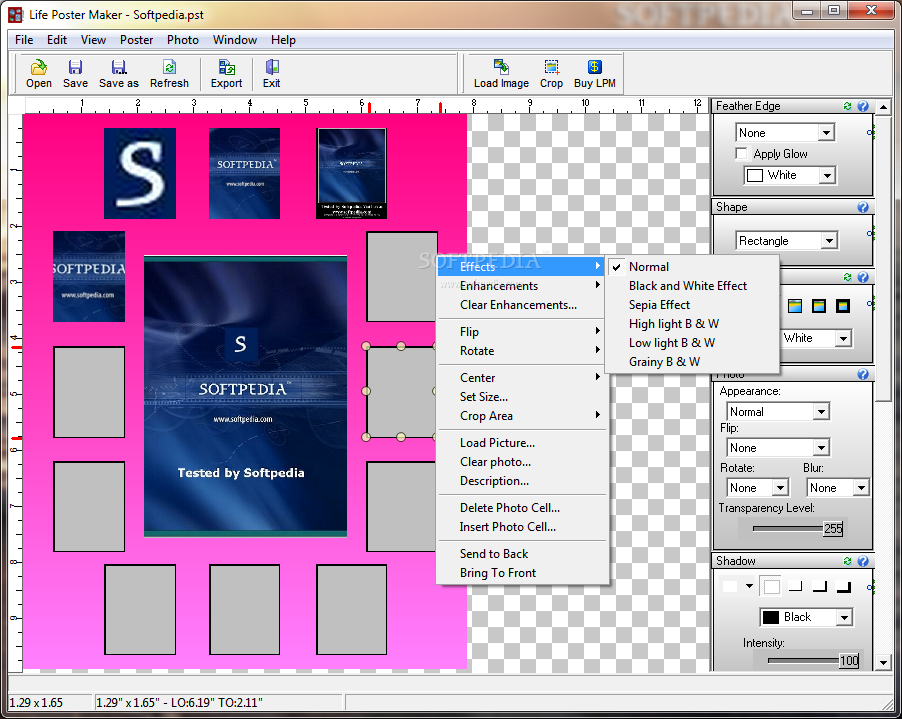
Task: Click the white shadow color swatch with arrow
Action: [x=737, y=587]
